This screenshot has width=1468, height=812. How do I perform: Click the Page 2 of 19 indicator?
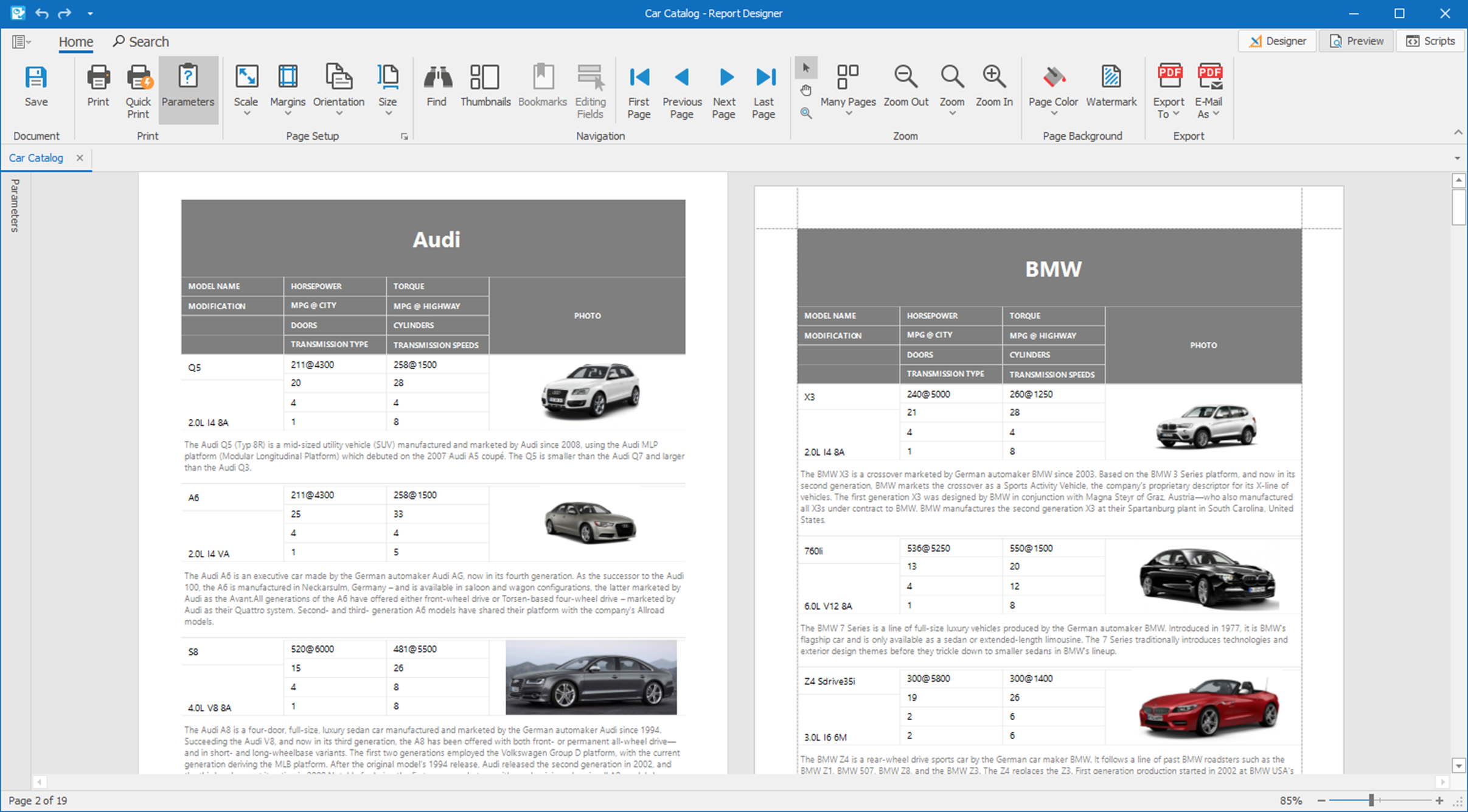coord(38,800)
